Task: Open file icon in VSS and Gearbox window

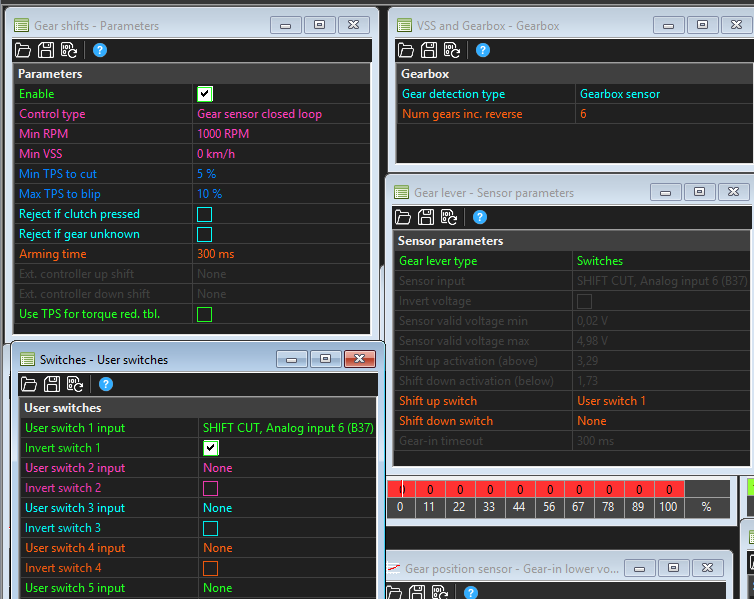Action: coord(405,50)
